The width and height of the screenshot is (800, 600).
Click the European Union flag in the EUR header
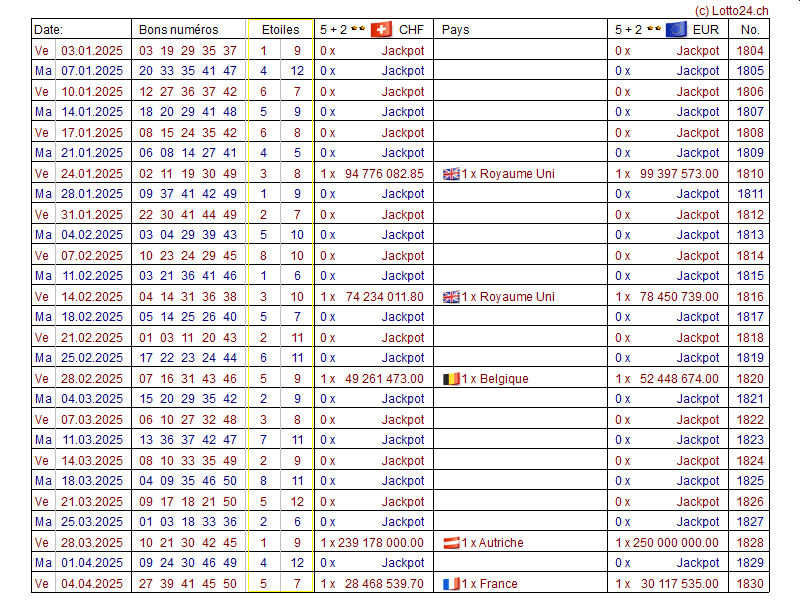click(676, 29)
